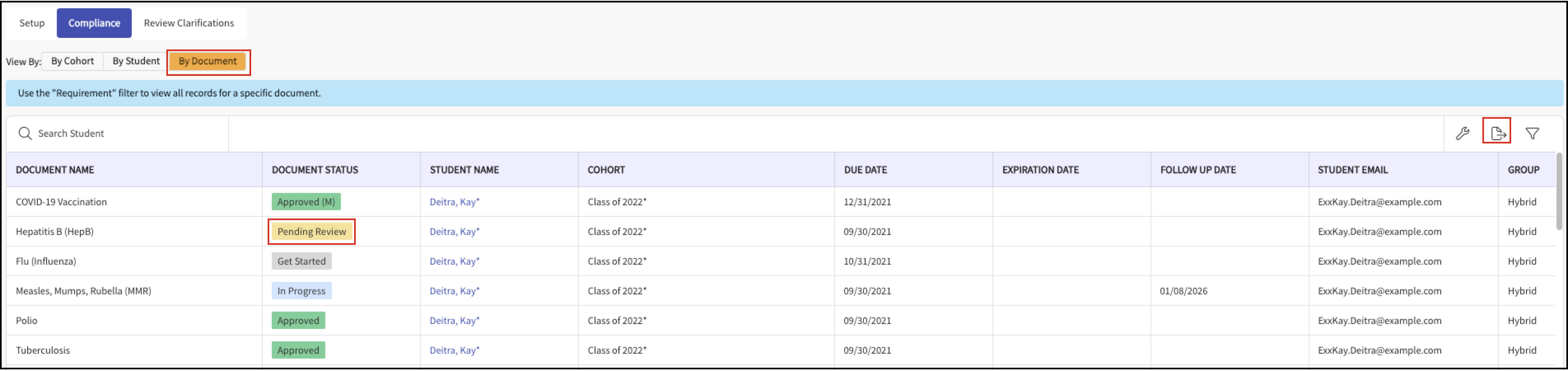The height and width of the screenshot is (371, 1568).
Task: Click the search magnifier icon
Action: (x=25, y=134)
